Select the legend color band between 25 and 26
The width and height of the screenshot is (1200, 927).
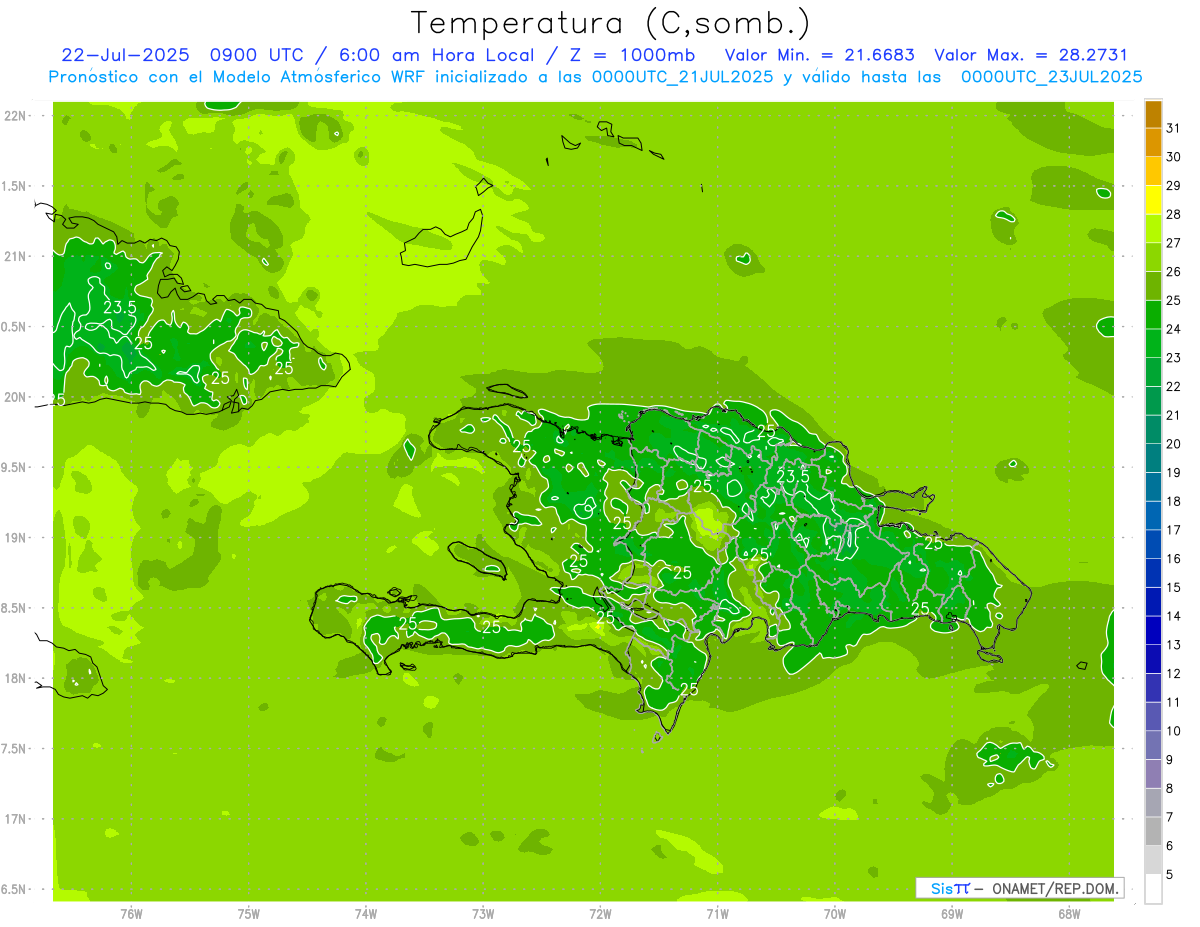1153,286
